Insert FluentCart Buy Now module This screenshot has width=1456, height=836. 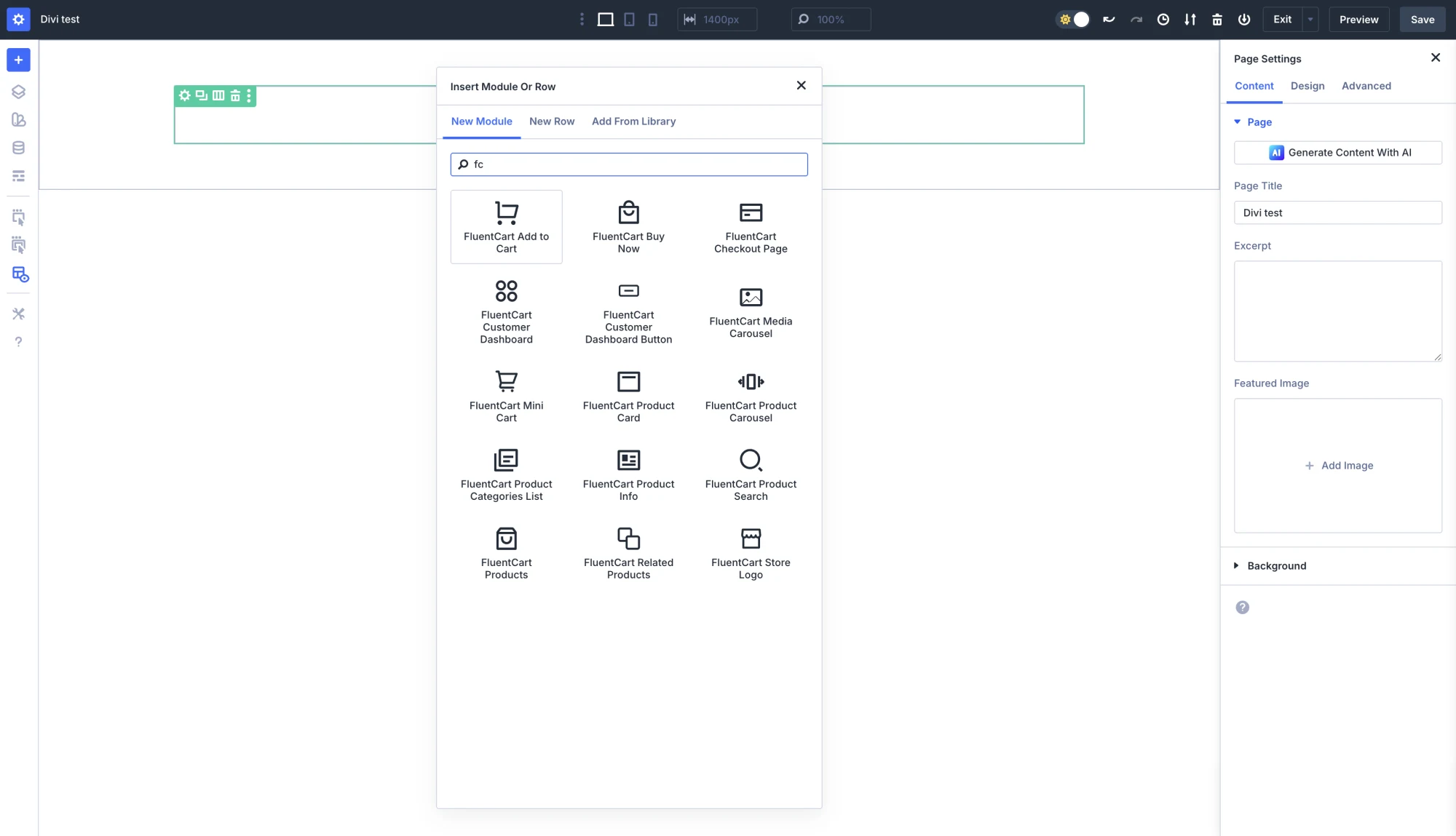tap(628, 227)
